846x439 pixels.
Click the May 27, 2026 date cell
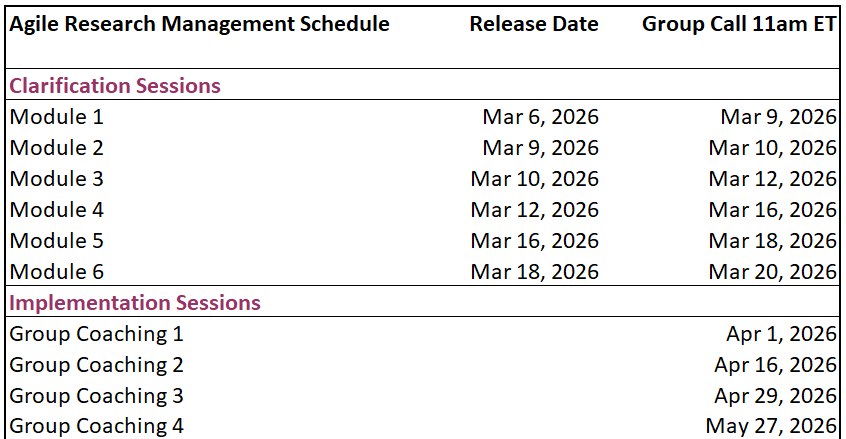[x=771, y=427]
